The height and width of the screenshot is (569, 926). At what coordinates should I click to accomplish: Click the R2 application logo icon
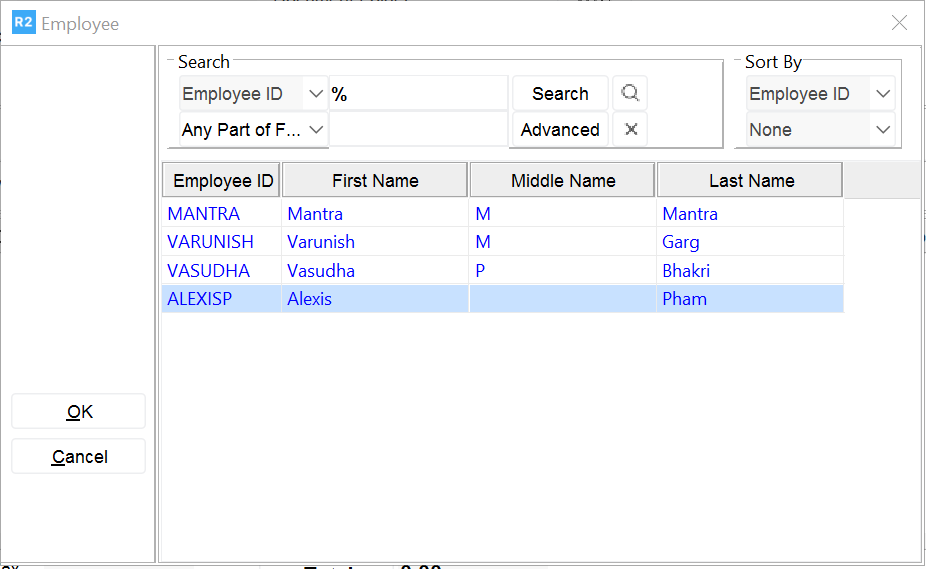coord(23,22)
